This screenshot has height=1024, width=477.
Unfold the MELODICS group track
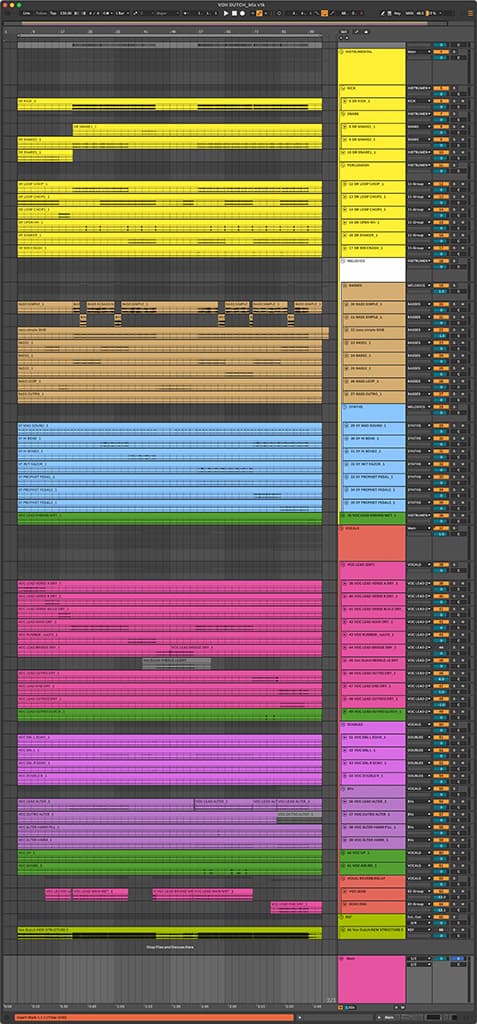click(342, 260)
